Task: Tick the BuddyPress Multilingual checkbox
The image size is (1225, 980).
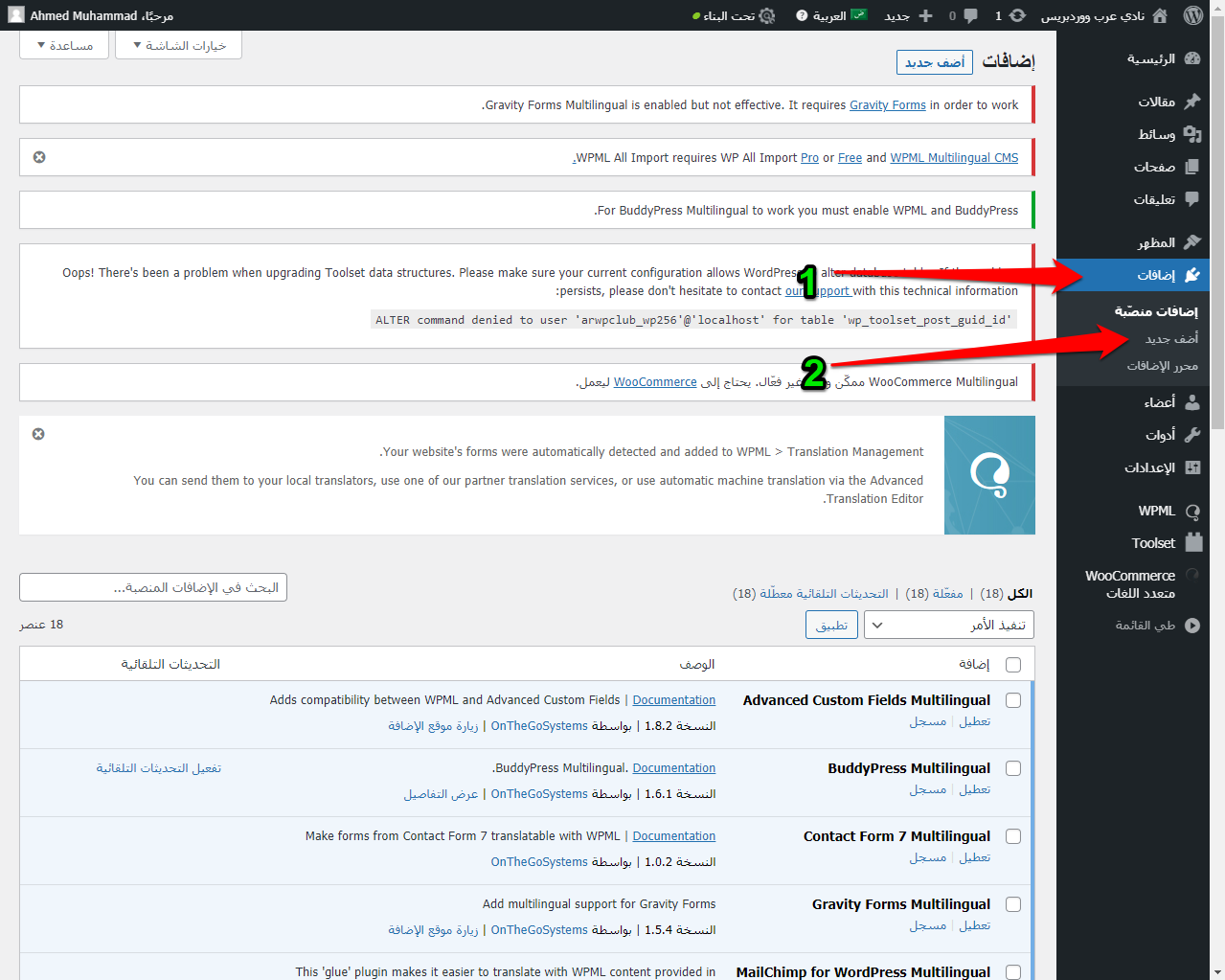Action: coord(1013,768)
